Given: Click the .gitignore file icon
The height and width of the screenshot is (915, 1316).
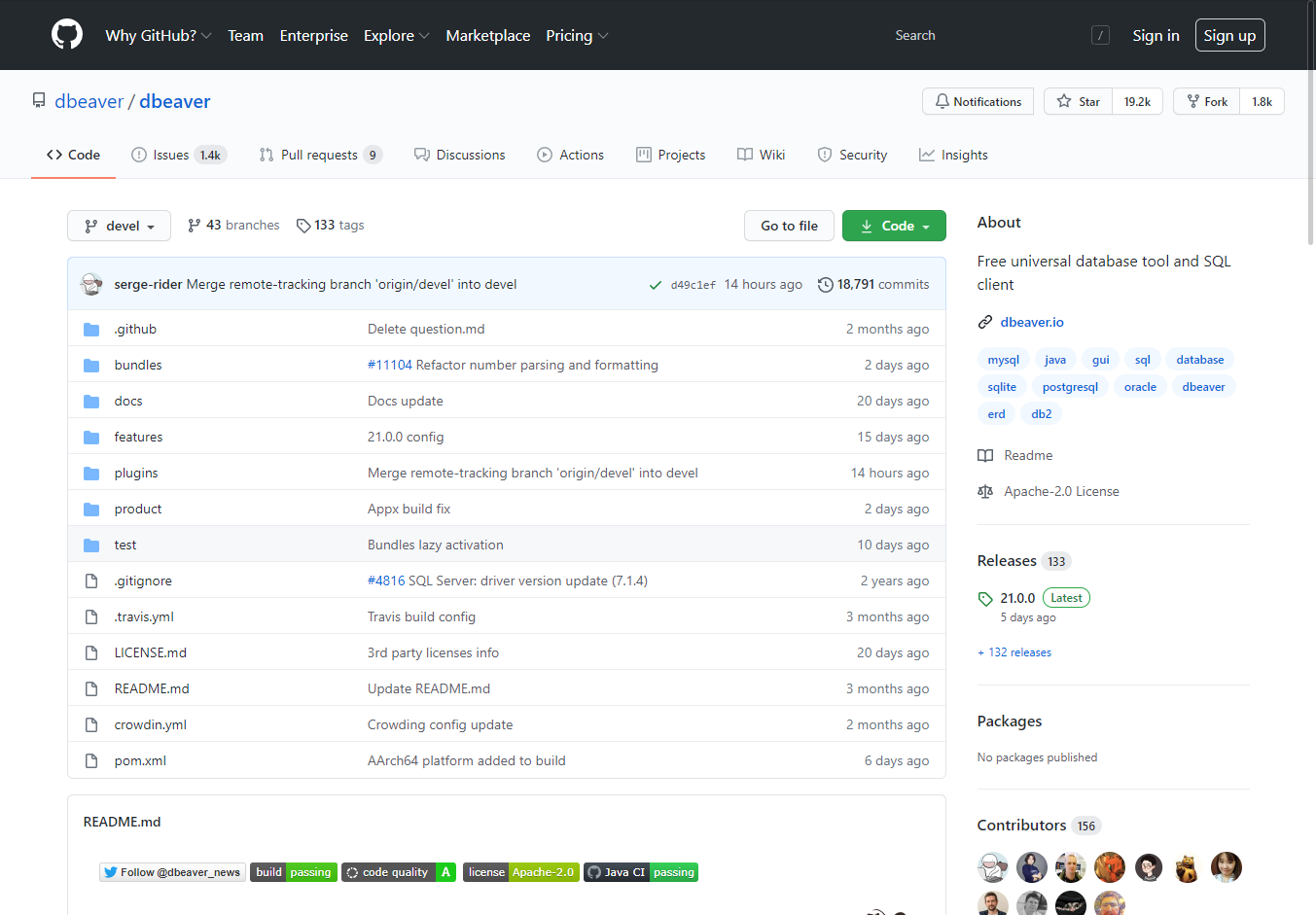Looking at the screenshot, I should [91, 581].
